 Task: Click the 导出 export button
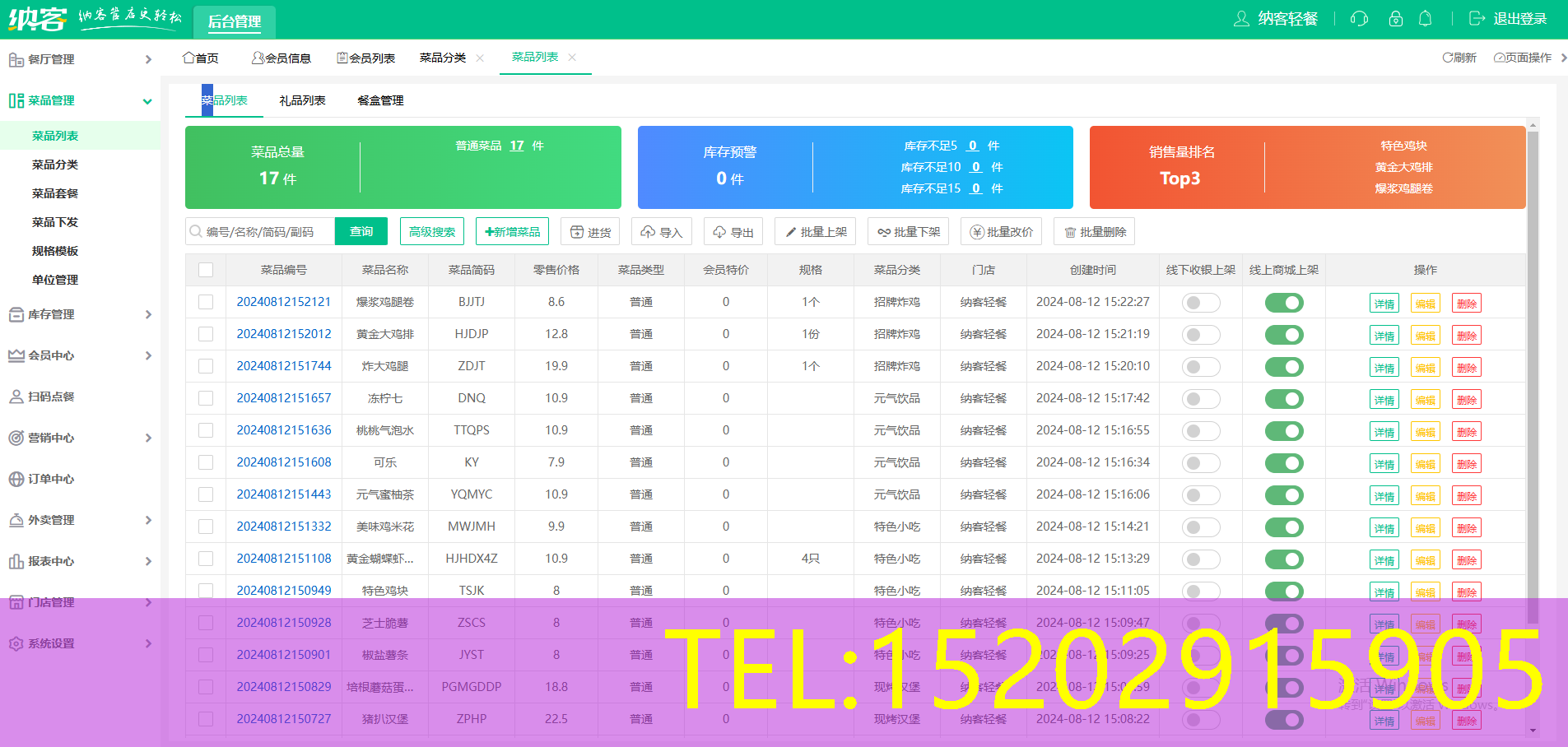point(733,232)
